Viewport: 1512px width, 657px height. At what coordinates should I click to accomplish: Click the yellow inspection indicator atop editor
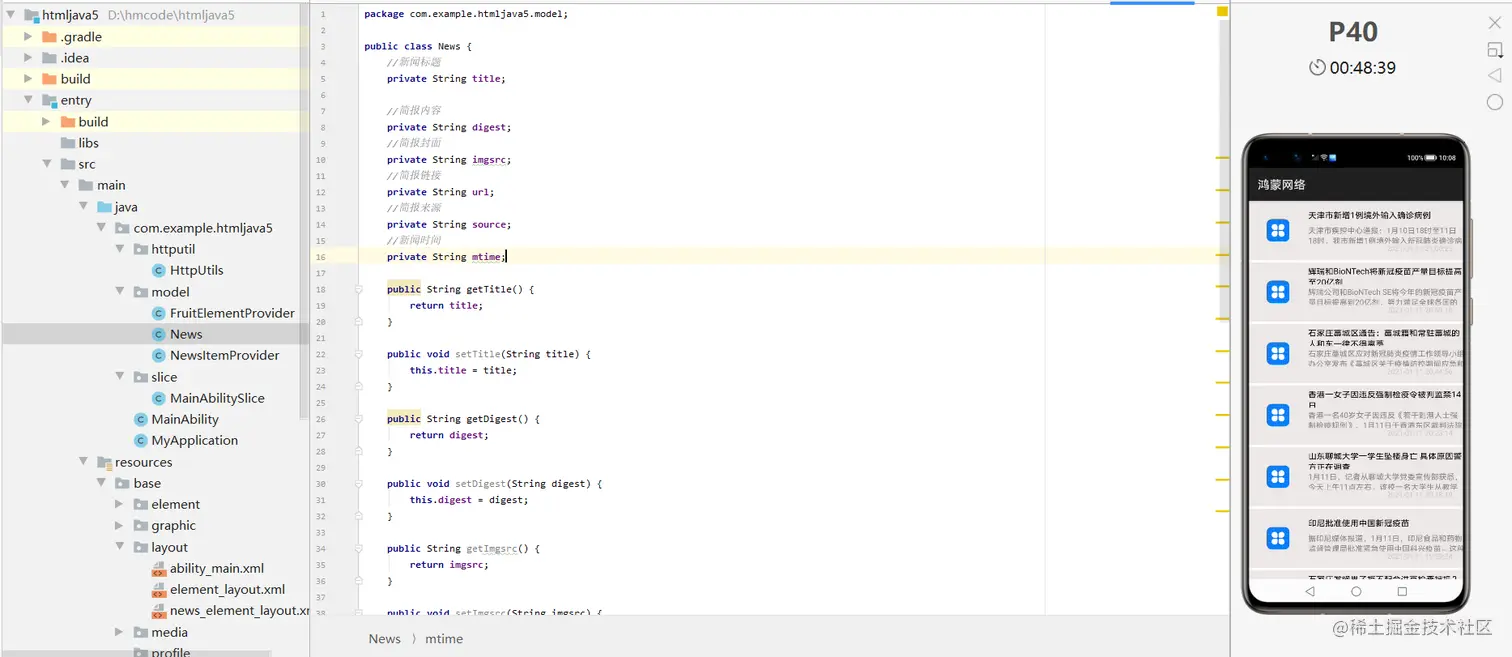(1222, 12)
